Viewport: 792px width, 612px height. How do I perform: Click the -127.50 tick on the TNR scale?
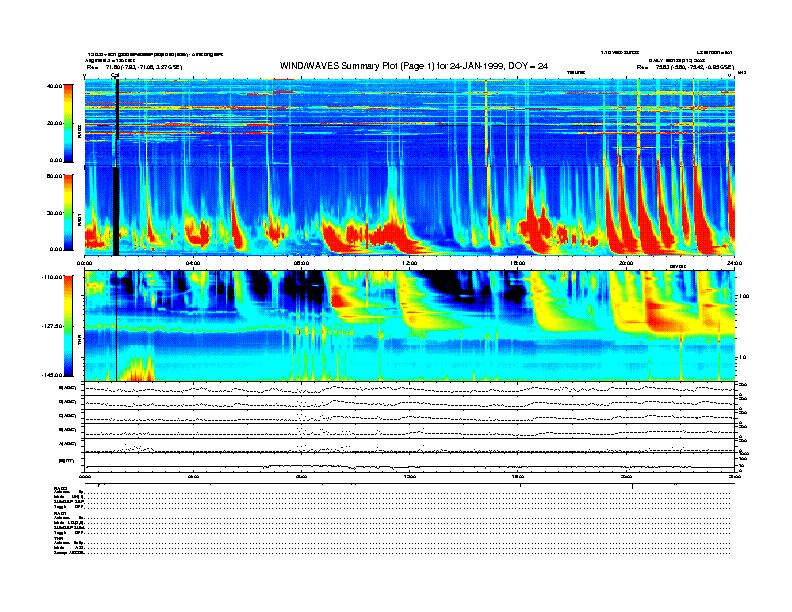(52, 326)
